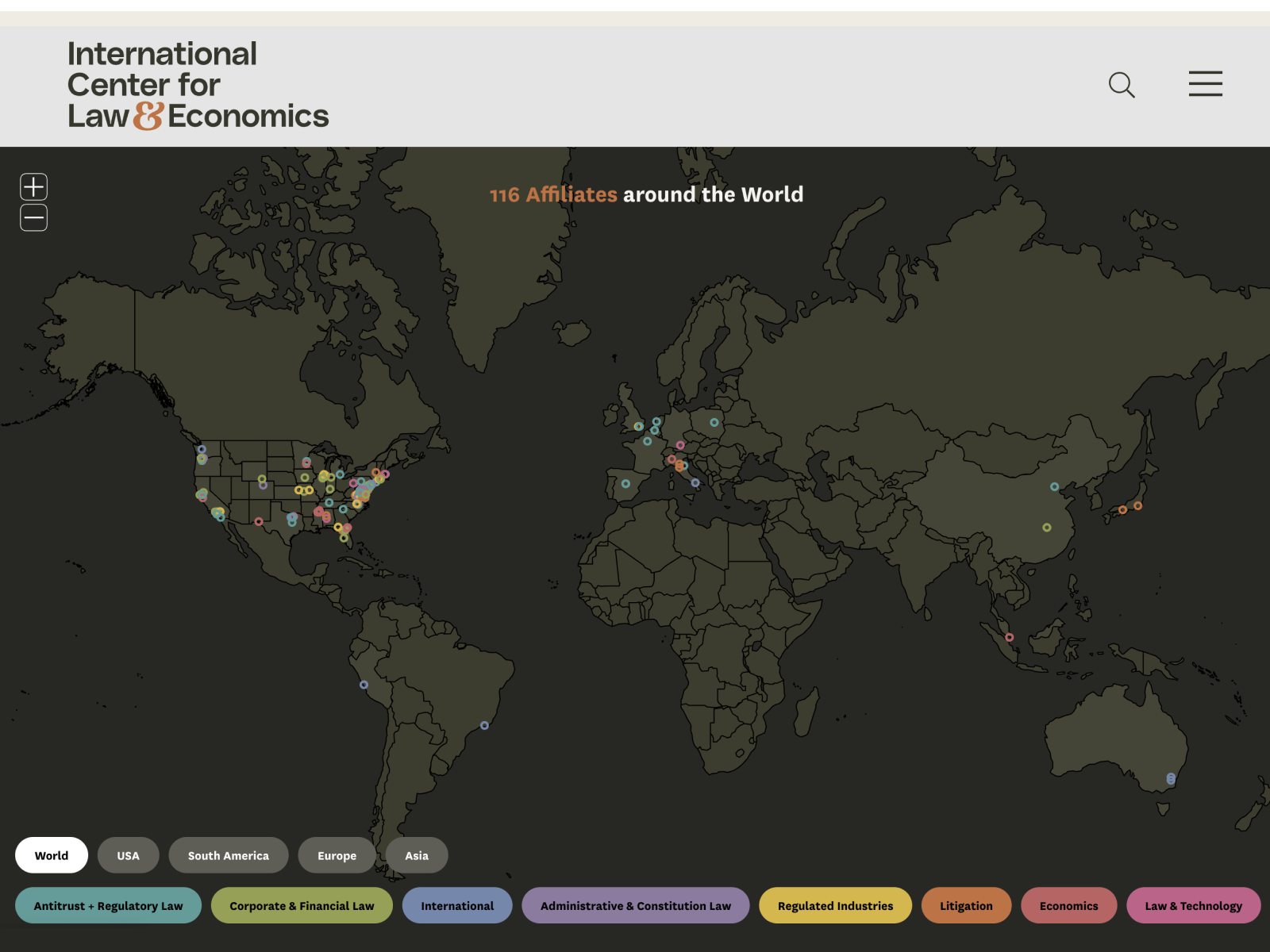This screenshot has width=1270, height=952.
Task: Select the affiliate marker on Brazil's east coast
Action: pos(484,725)
